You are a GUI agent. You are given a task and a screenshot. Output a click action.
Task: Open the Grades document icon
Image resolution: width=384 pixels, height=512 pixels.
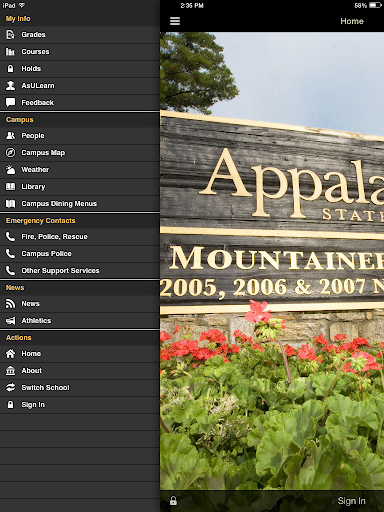click(x=11, y=34)
